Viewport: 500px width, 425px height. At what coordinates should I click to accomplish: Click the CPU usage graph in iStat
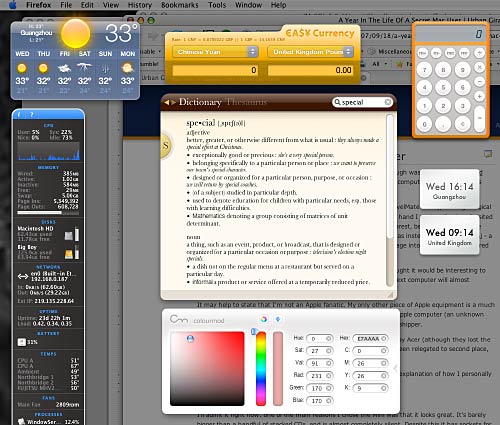49,151
